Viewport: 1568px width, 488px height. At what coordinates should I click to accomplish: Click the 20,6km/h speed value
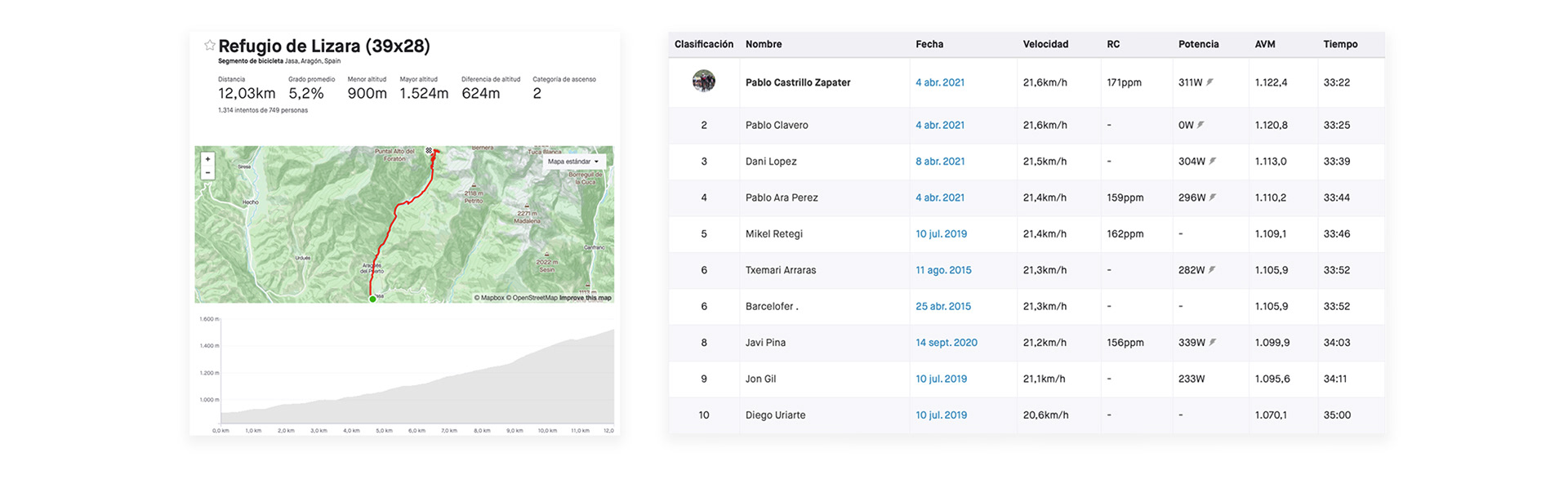coord(1045,415)
